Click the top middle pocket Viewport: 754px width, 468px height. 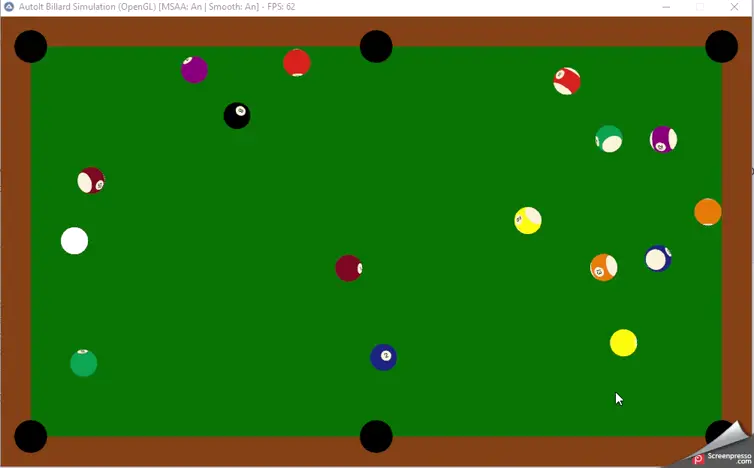376,46
